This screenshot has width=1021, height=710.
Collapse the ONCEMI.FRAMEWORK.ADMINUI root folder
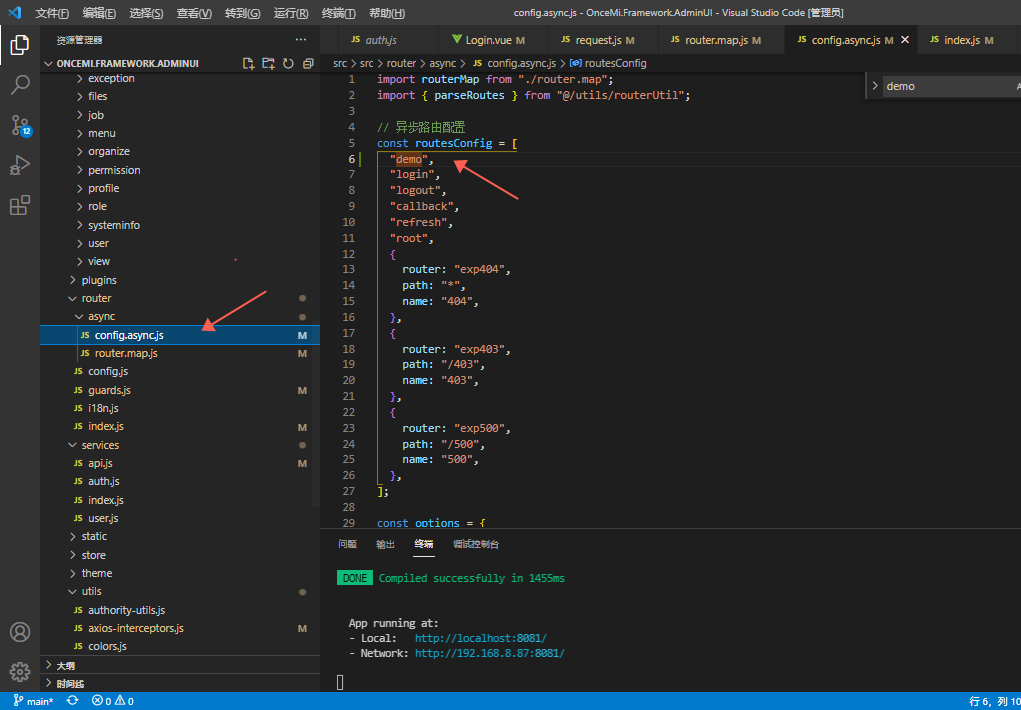click(x=180, y=63)
